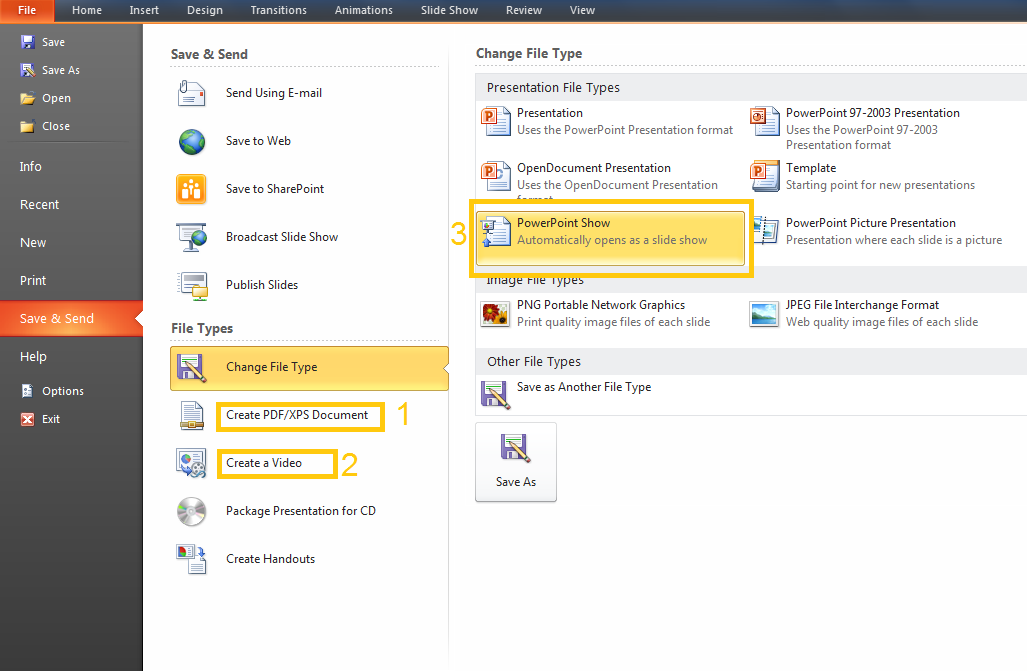Select the Change File Type label
The height and width of the screenshot is (671, 1027).
[272, 367]
